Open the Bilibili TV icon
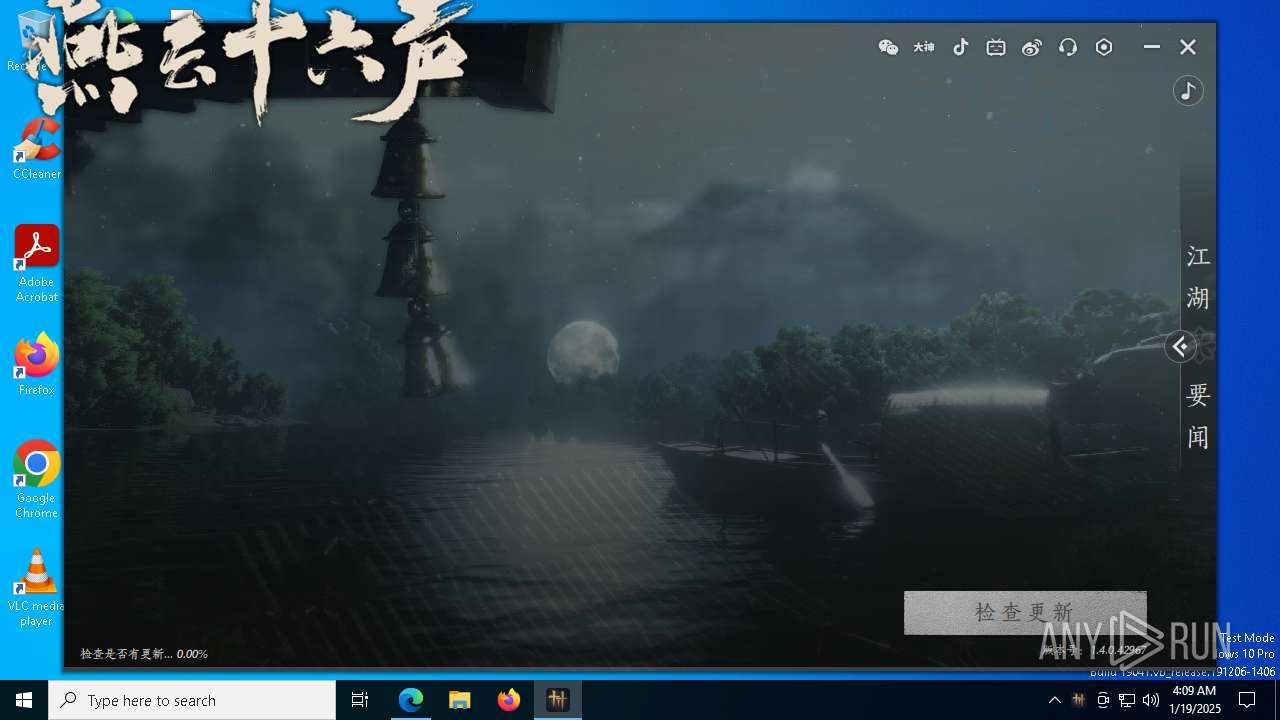 pos(996,47)
